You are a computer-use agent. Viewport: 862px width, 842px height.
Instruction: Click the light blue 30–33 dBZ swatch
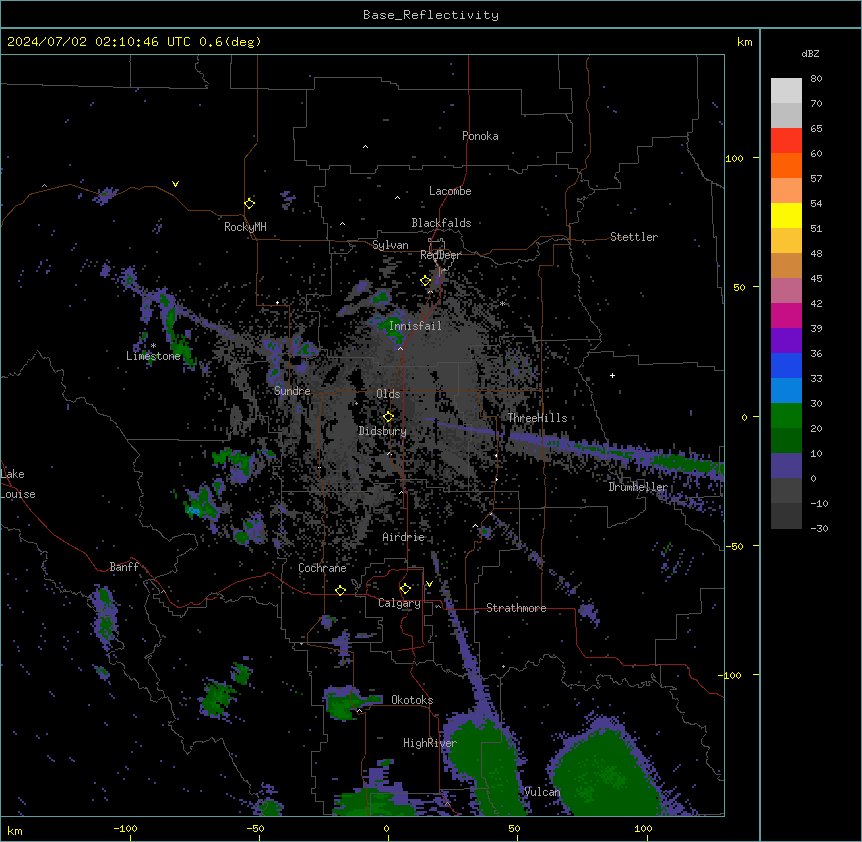786,391
